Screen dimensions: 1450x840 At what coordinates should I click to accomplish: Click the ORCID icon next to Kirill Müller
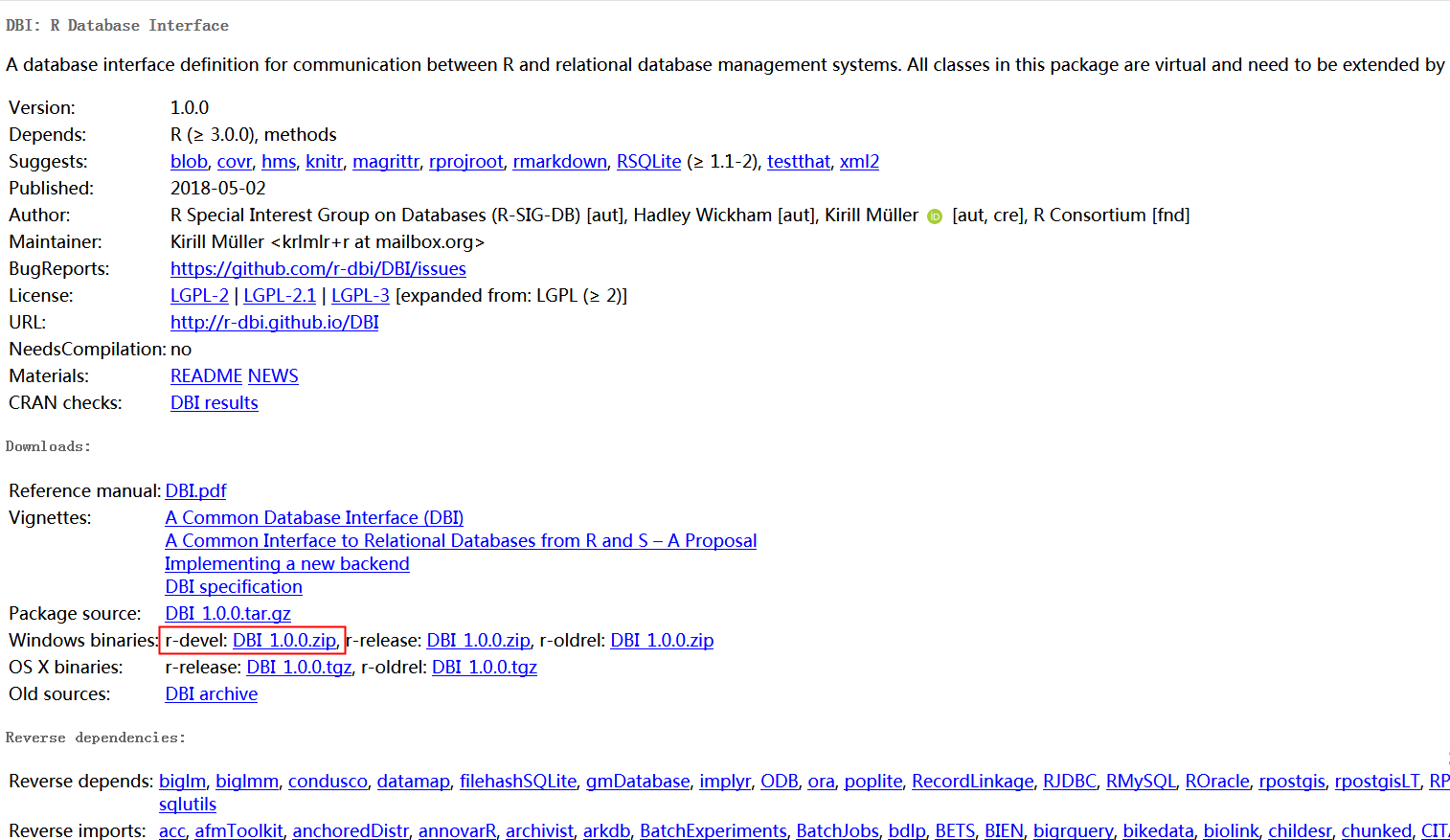click(x=935, y=216)
